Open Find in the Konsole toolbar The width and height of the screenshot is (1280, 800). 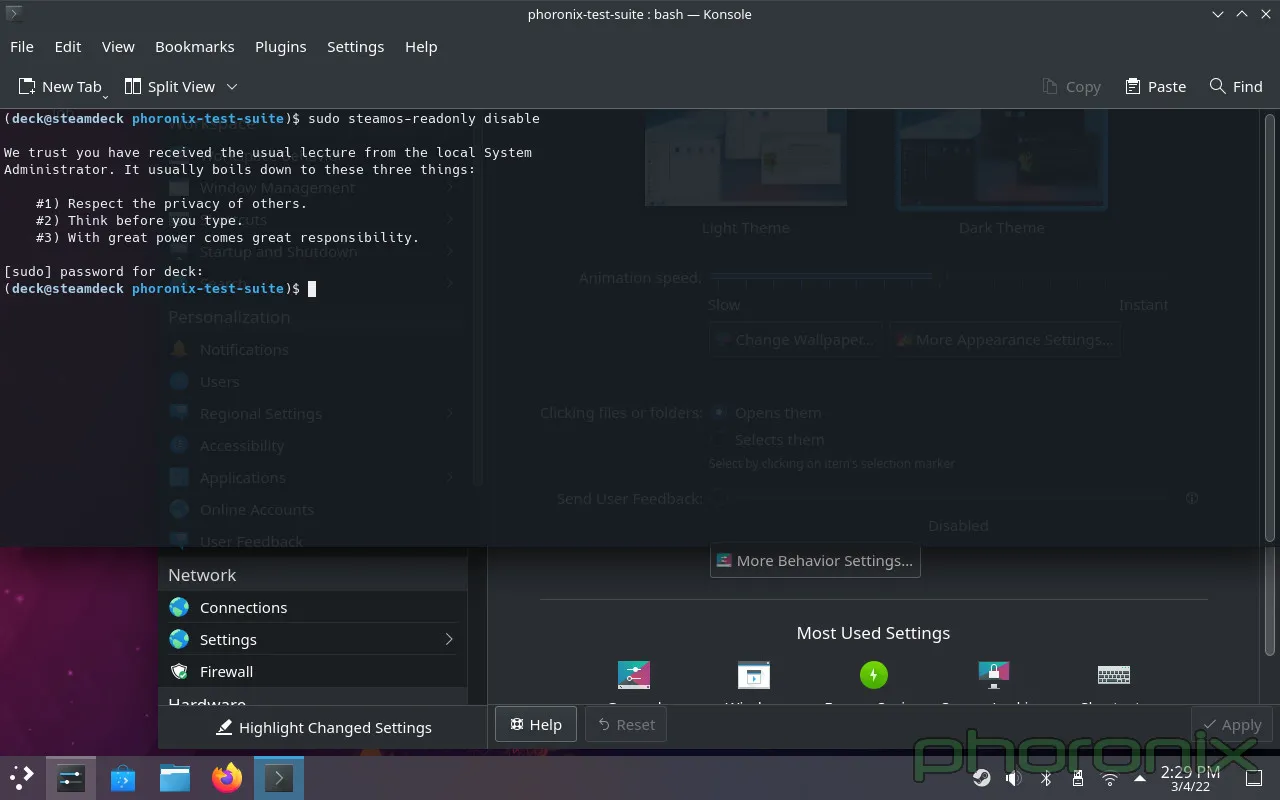tap(1236, 87)
